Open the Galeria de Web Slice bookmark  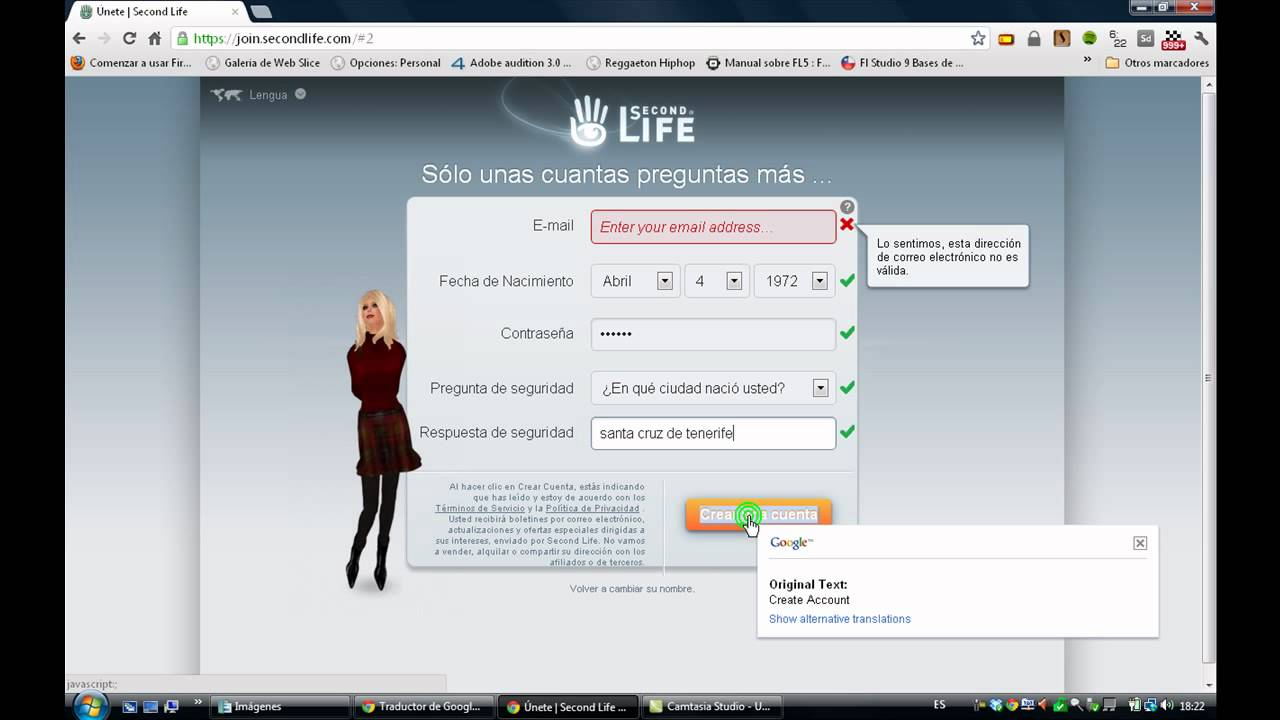click(263, 62)
